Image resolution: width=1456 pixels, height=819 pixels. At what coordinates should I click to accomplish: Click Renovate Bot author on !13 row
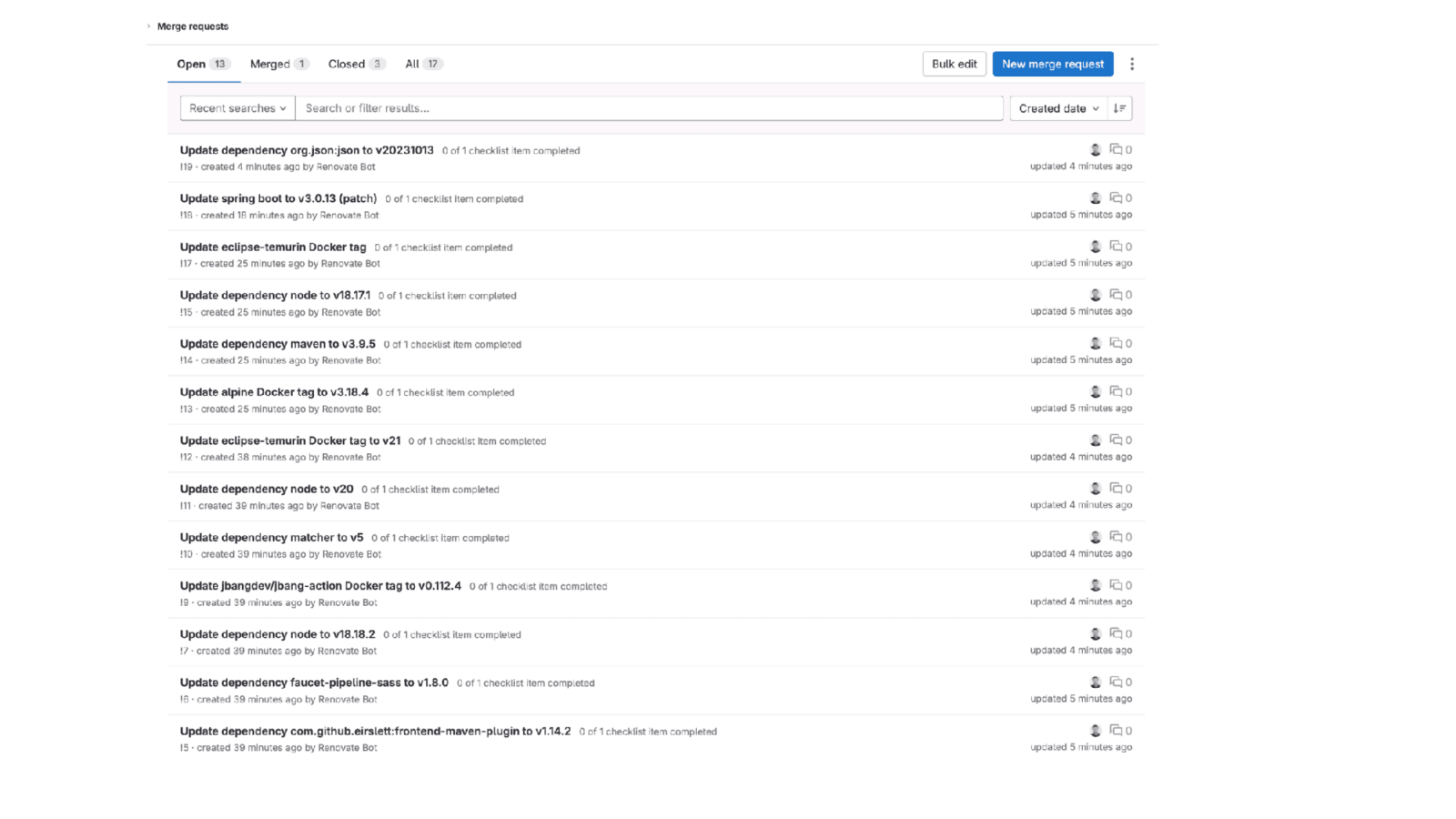pyautogui.click(x=351, y=409)
